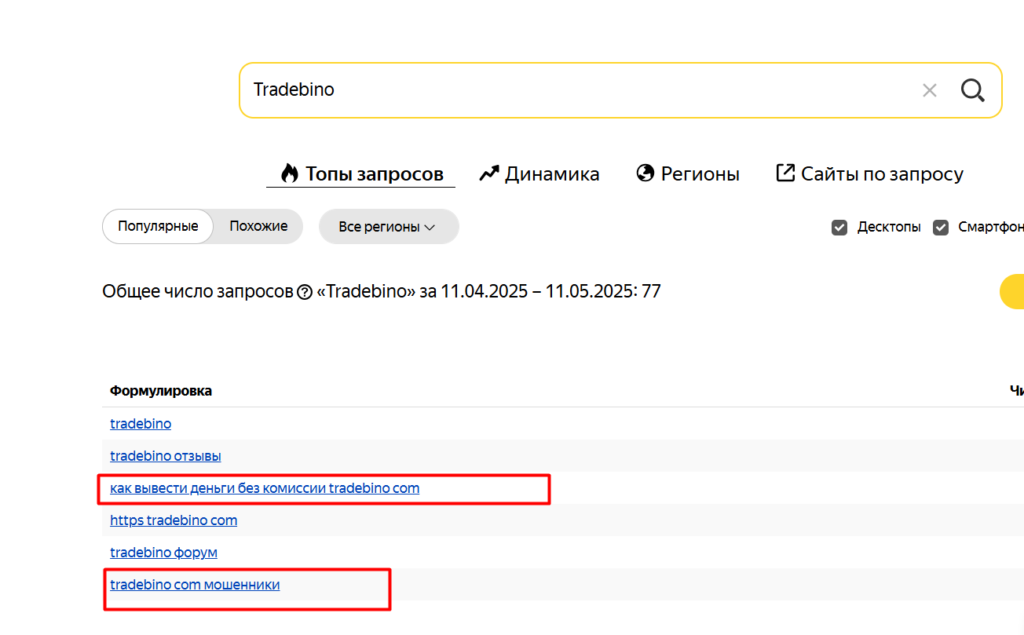The height and width of the screenshot is (635, 1024).
Task: Click the Формулировка column header
Action: [x=161, y=391]
